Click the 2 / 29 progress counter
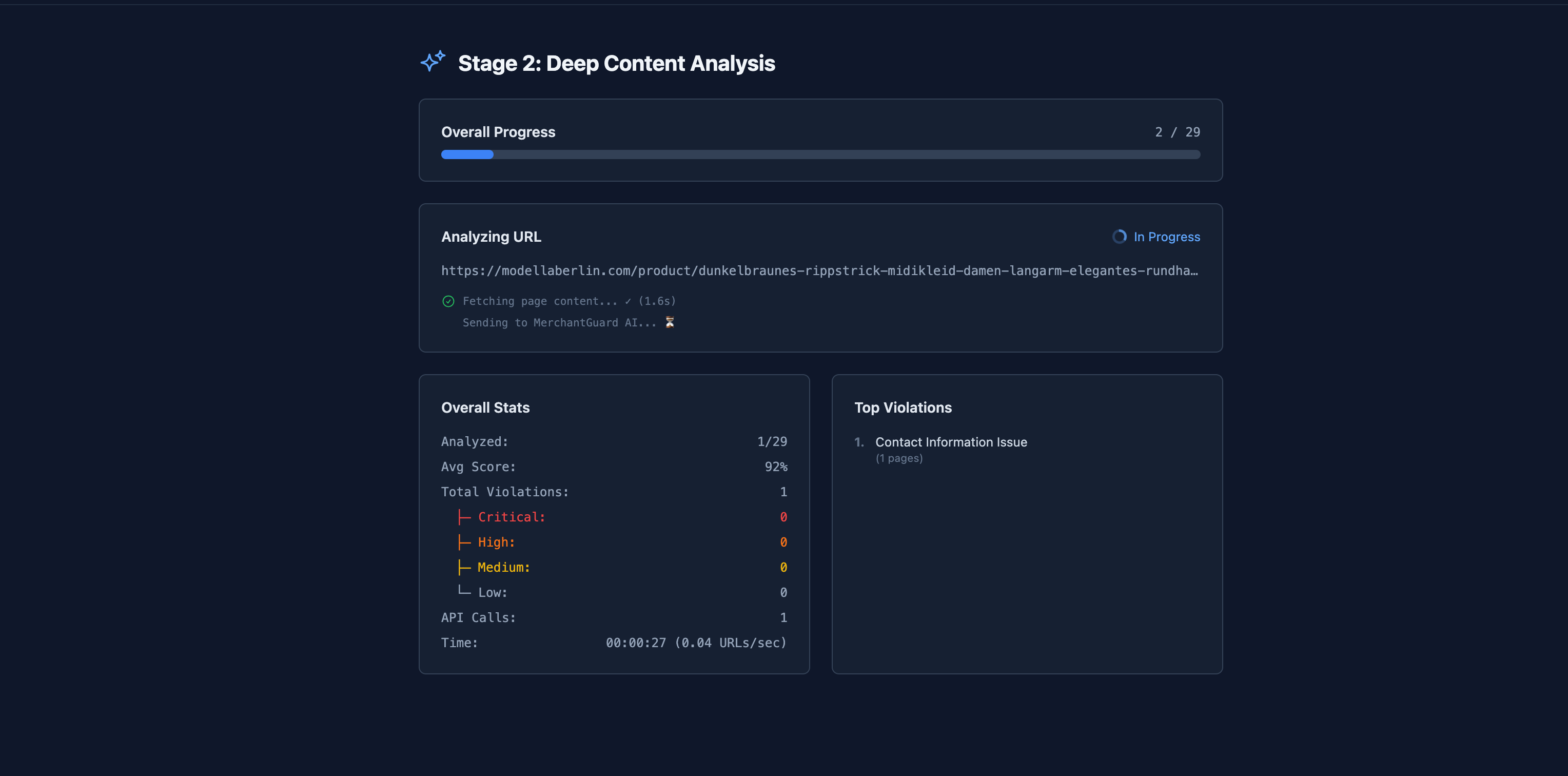The image size is (1568, 776). 1177,131
